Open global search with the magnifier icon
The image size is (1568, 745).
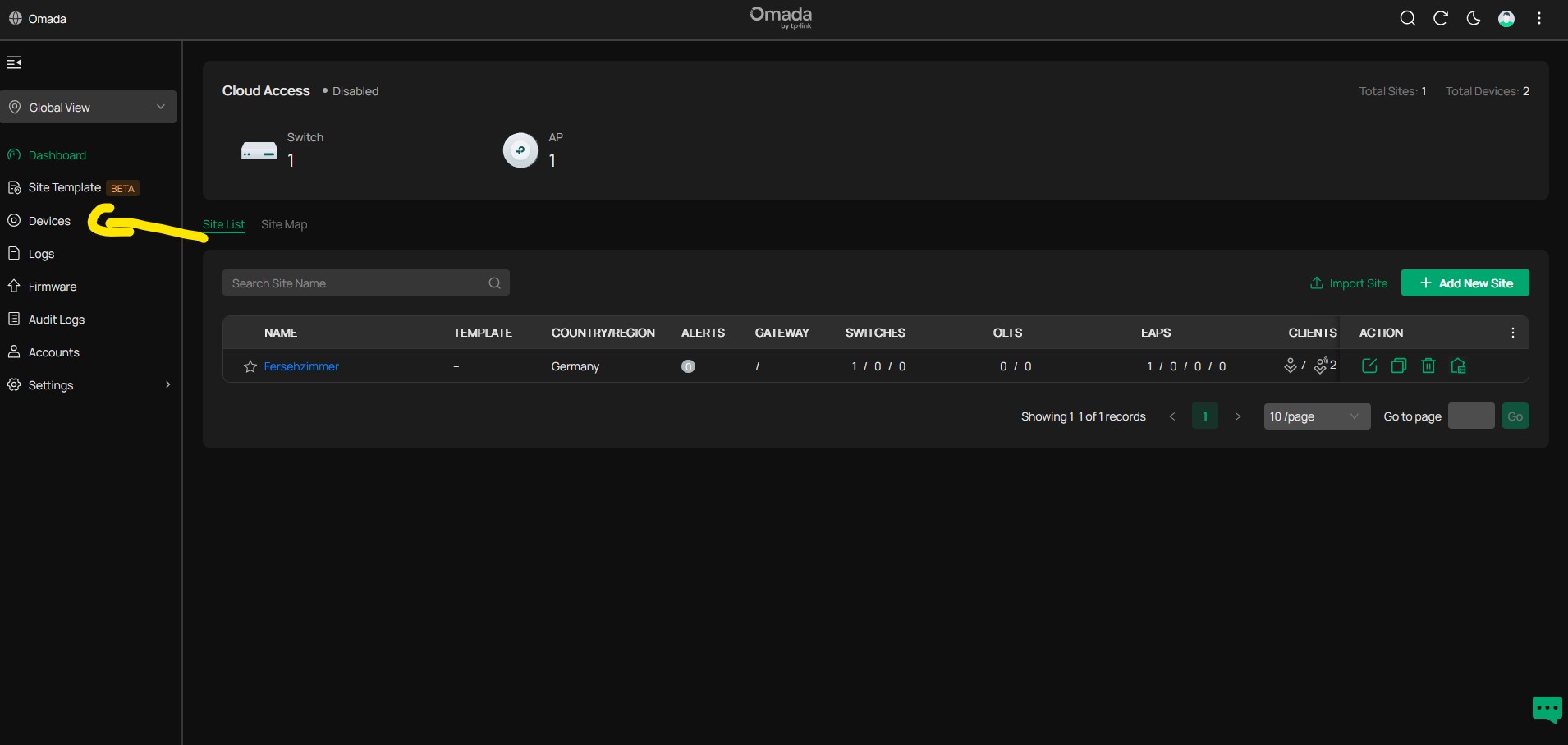click(x=1407, y=19)
